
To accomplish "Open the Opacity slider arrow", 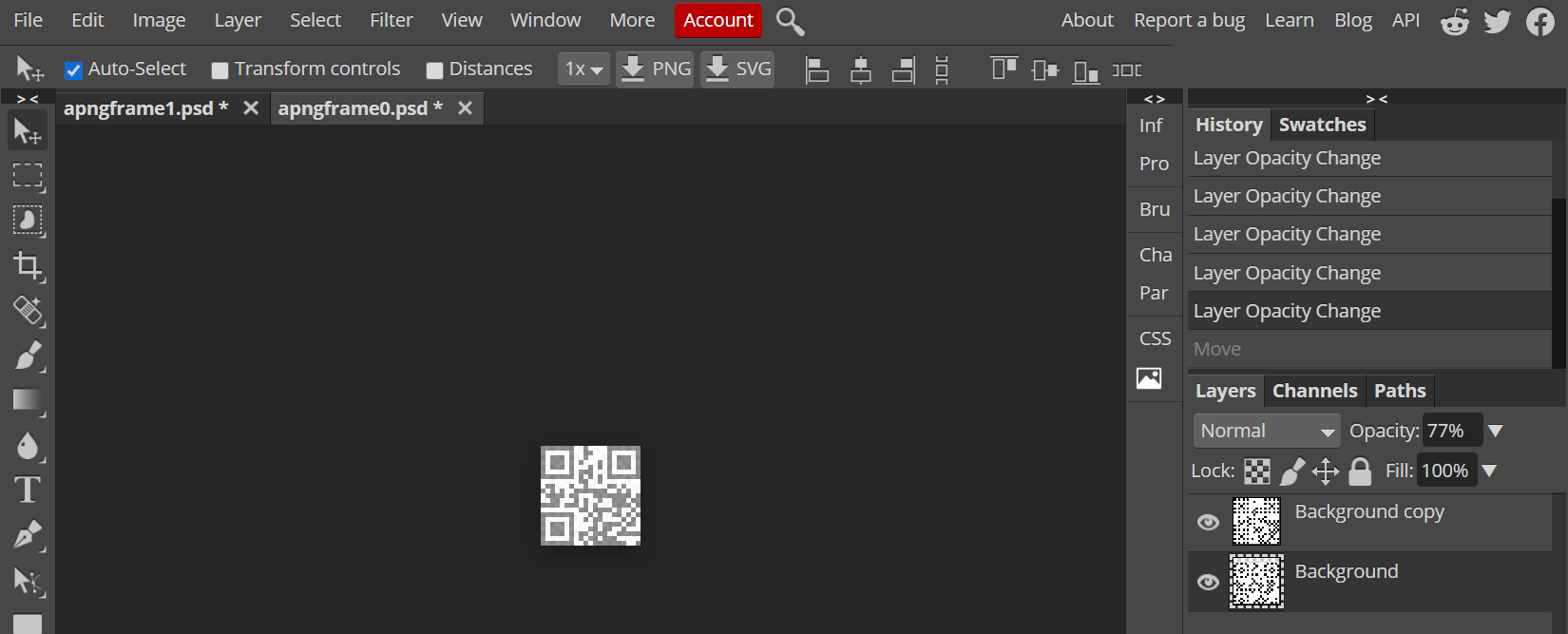I will [1495, 431].
